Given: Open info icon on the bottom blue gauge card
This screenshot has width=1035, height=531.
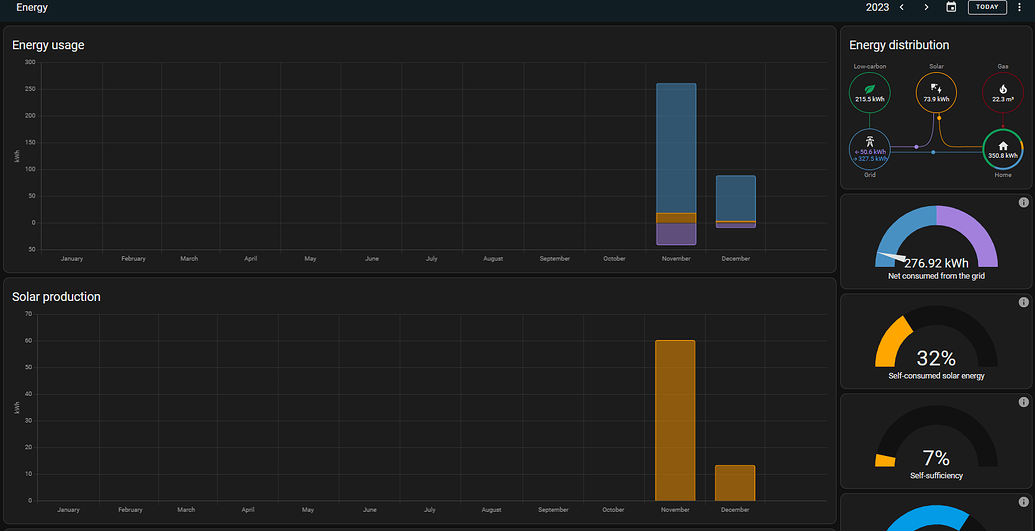Looking at the screenshot, I should tap(1024, 502).
